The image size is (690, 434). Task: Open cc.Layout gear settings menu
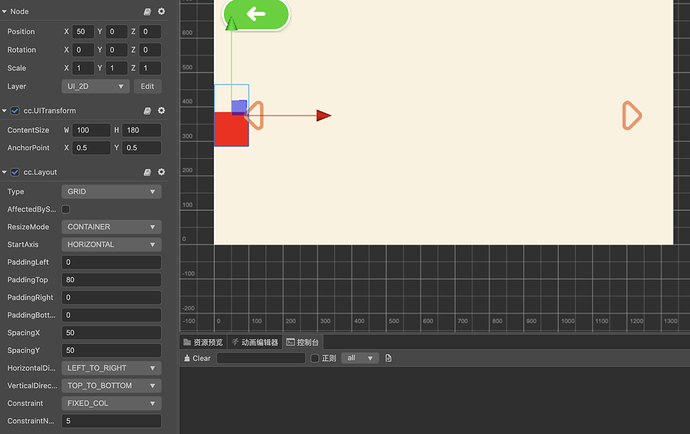[161, 172]
